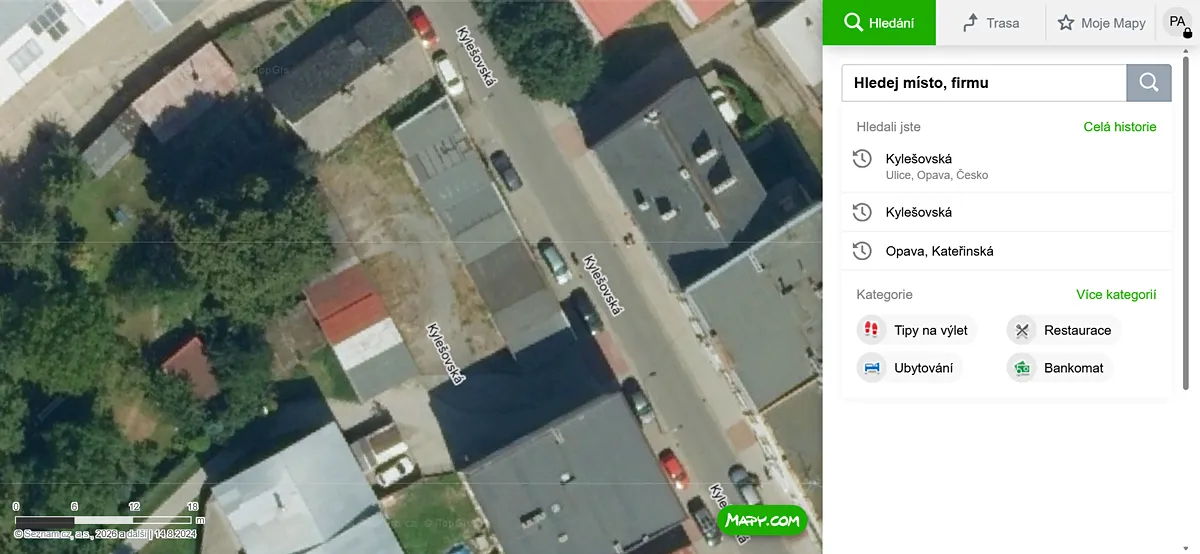
Task: Switch to the Hledání tab
Action: click(879, 22)
